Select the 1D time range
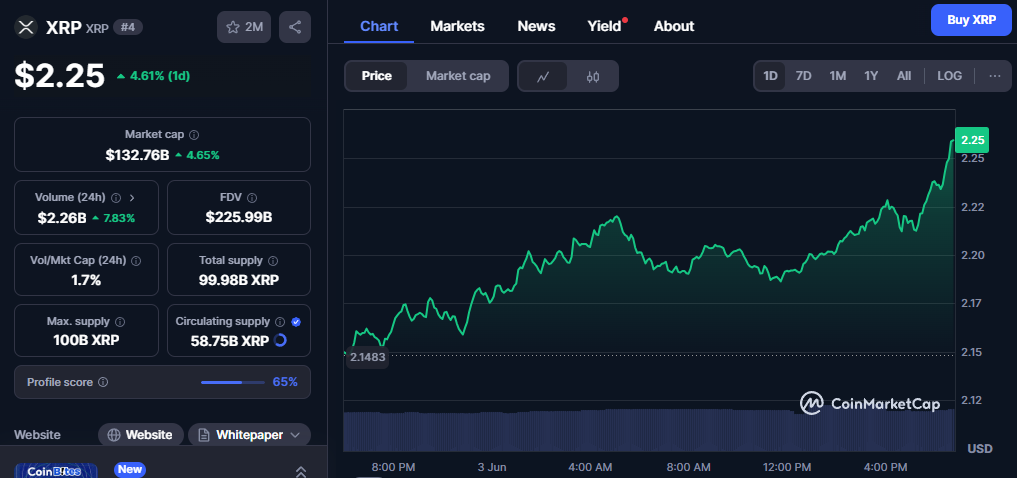1017x478 pixels. point(770,76)
